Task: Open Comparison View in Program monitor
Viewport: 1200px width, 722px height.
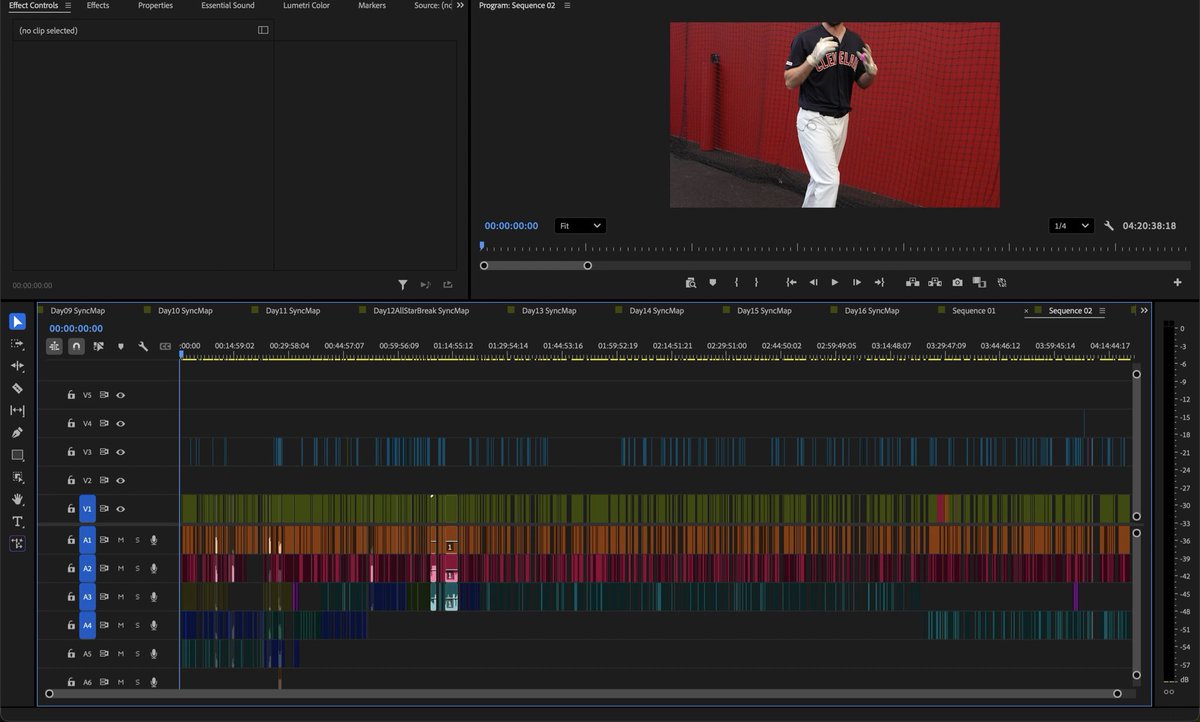Action: coord(979,283)
